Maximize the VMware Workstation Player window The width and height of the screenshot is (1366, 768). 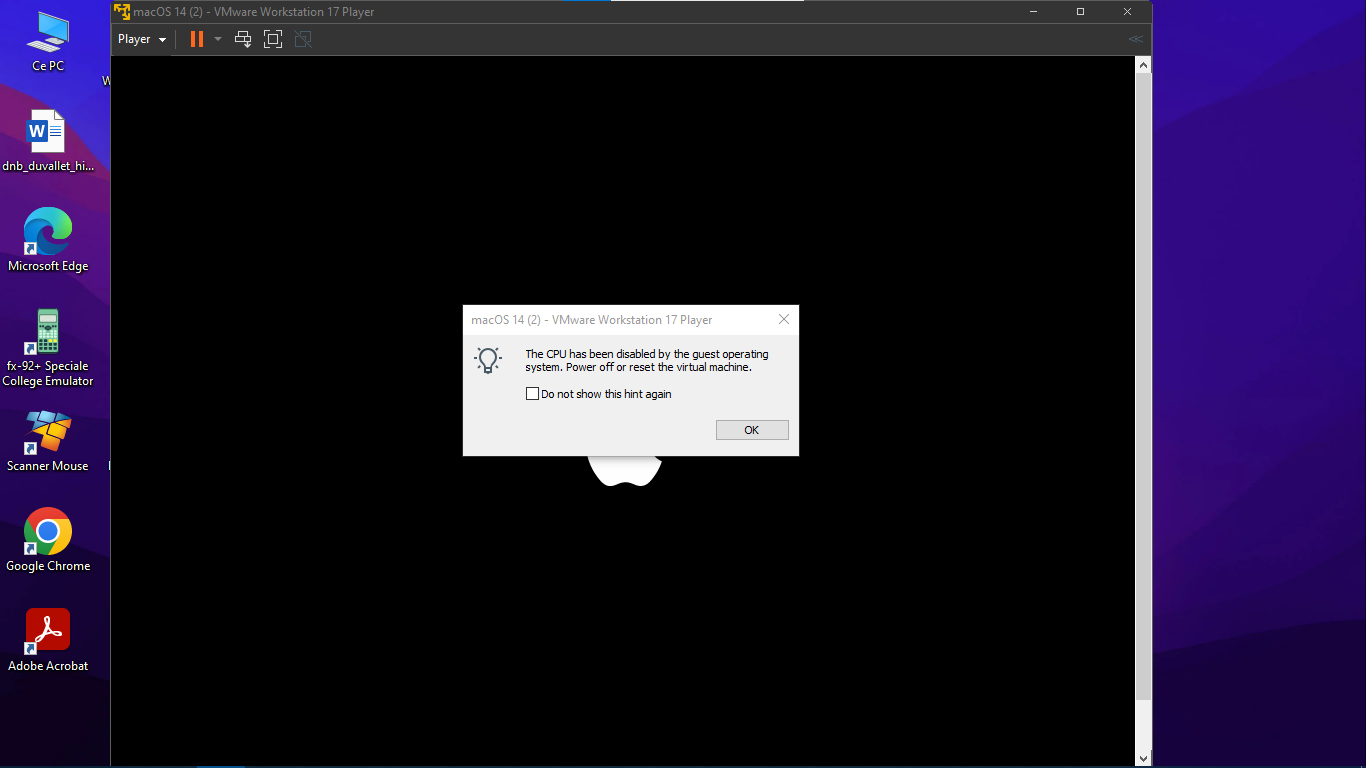click(1080, 12)
